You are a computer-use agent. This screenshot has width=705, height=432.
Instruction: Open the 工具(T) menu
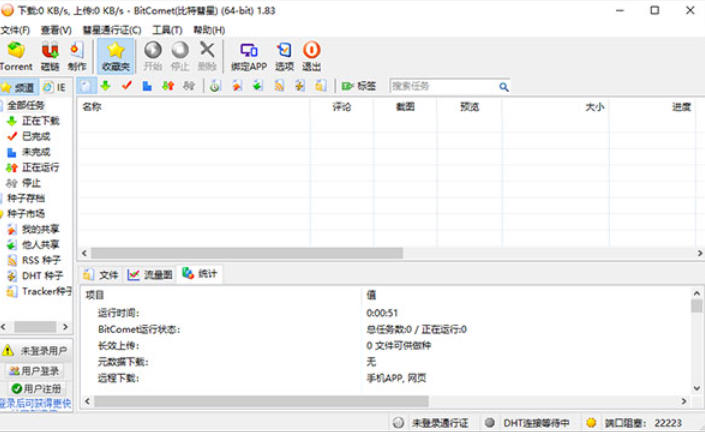click(x=167, y=30)
